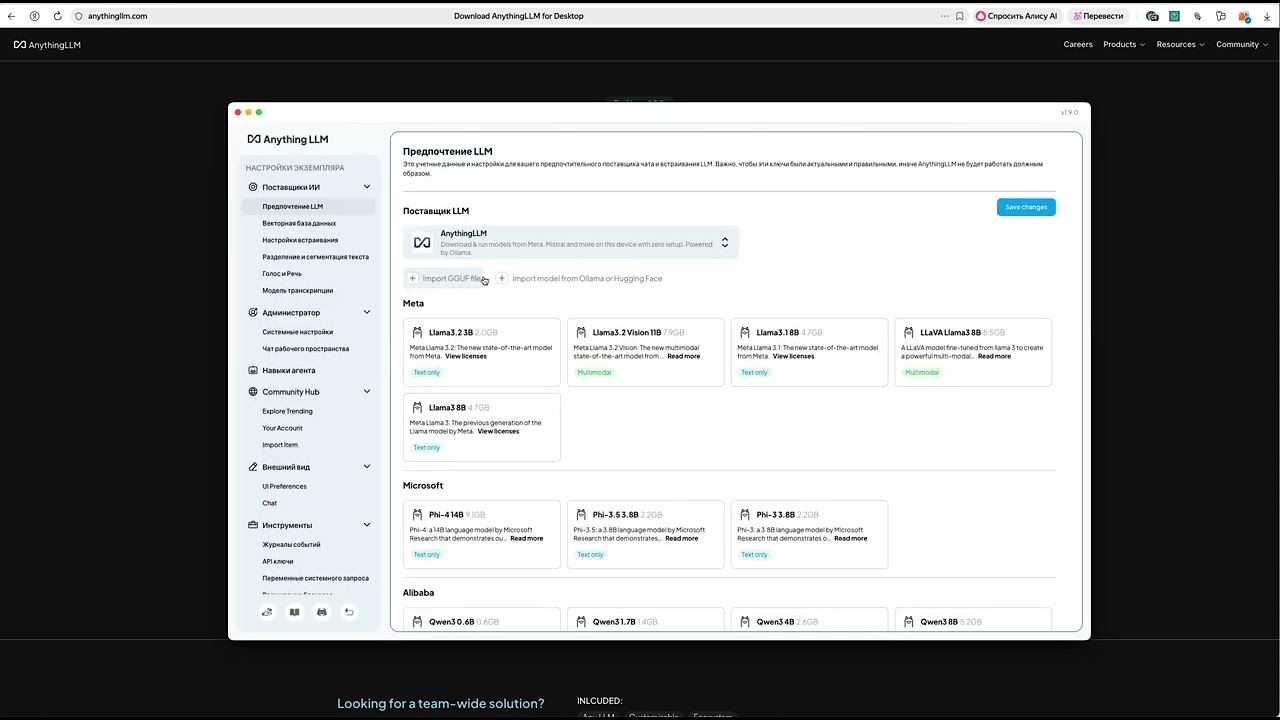Screen dimensions: 1280x720
Task: Click the browser address bar anythingllm.com
Action: 117,16
